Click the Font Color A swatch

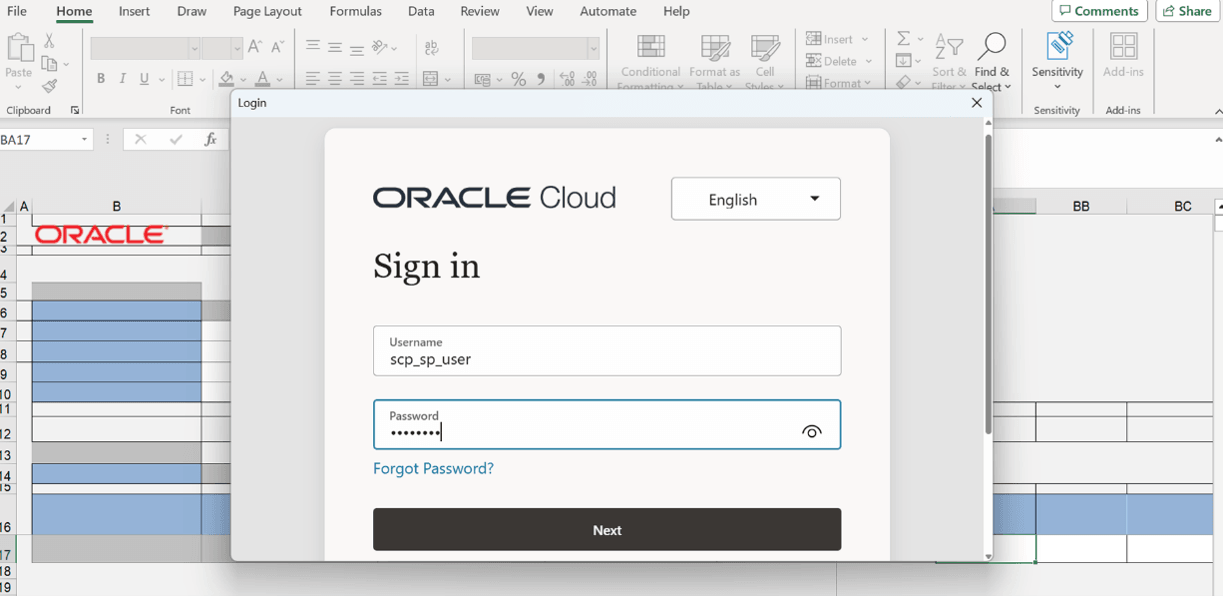pyautogui.click(x=263, y=79)
